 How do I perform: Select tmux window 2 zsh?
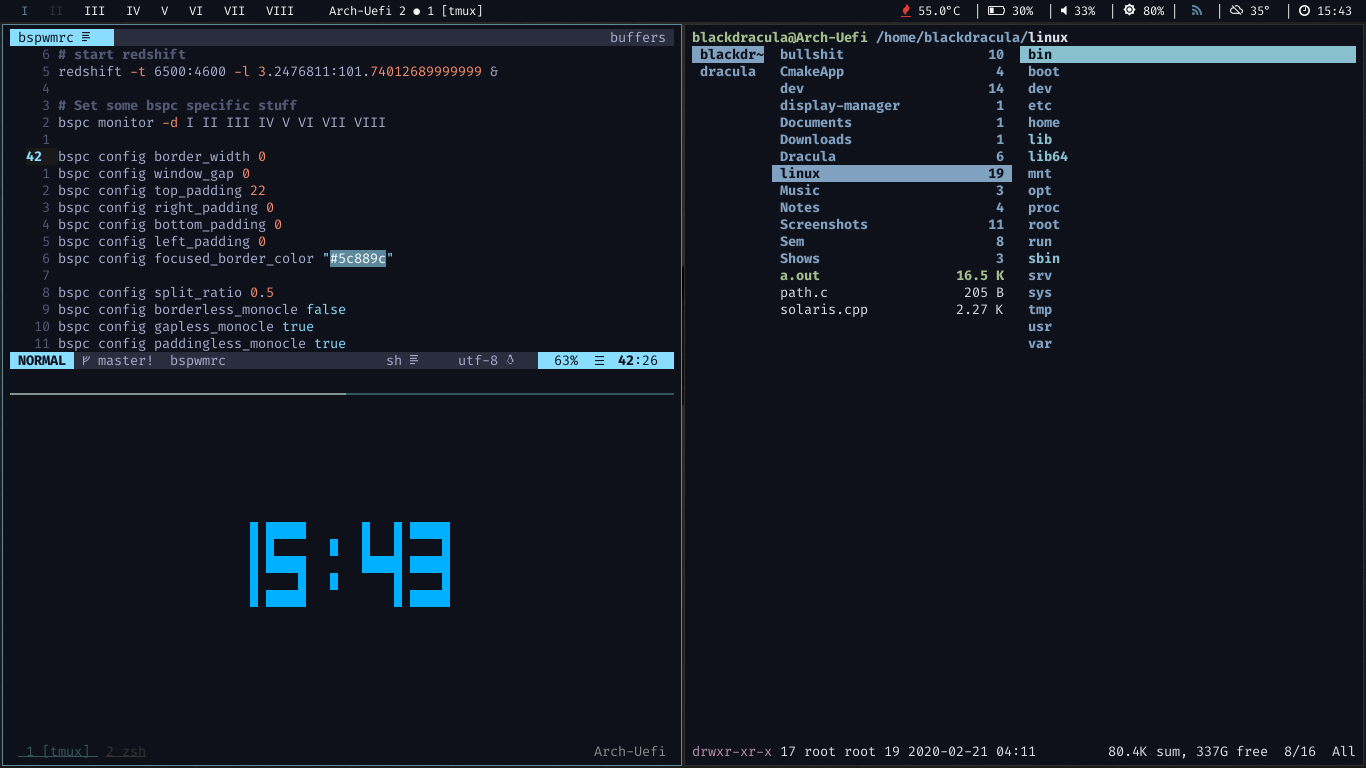coord(126,751)
